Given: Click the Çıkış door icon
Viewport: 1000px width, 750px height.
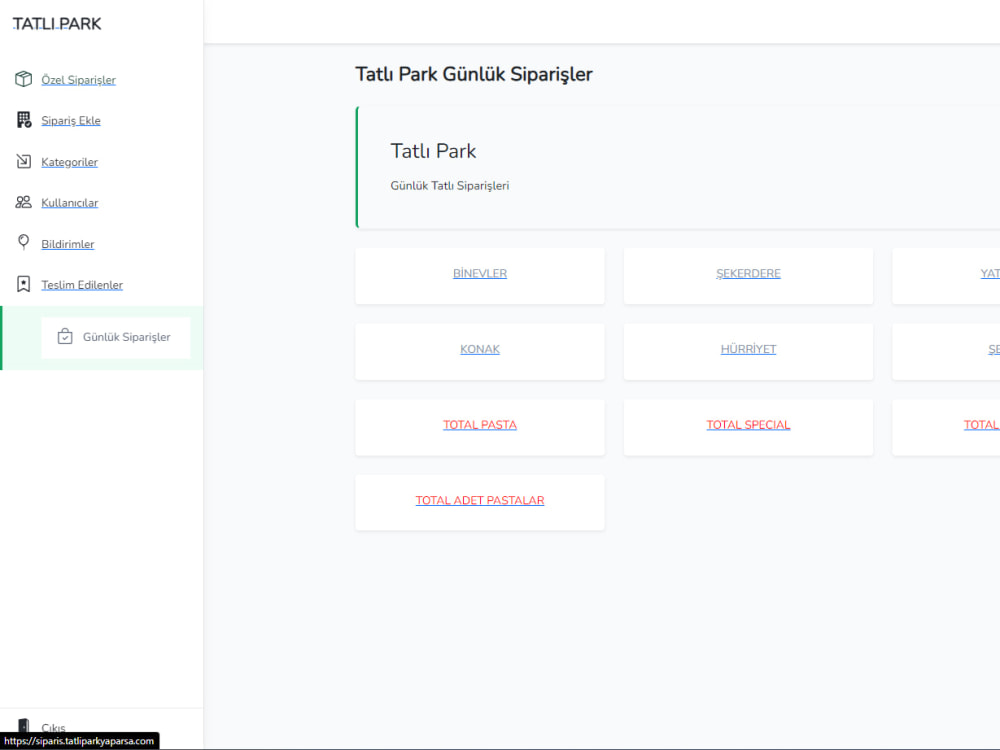Looking at the screenshot, I should tap(24, 726).
